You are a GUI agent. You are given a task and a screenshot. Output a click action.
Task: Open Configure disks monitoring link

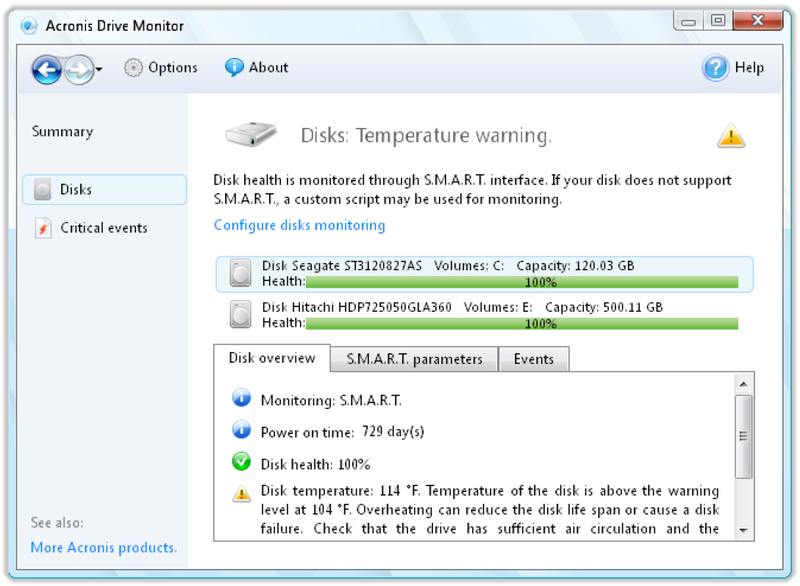point(299,225)
